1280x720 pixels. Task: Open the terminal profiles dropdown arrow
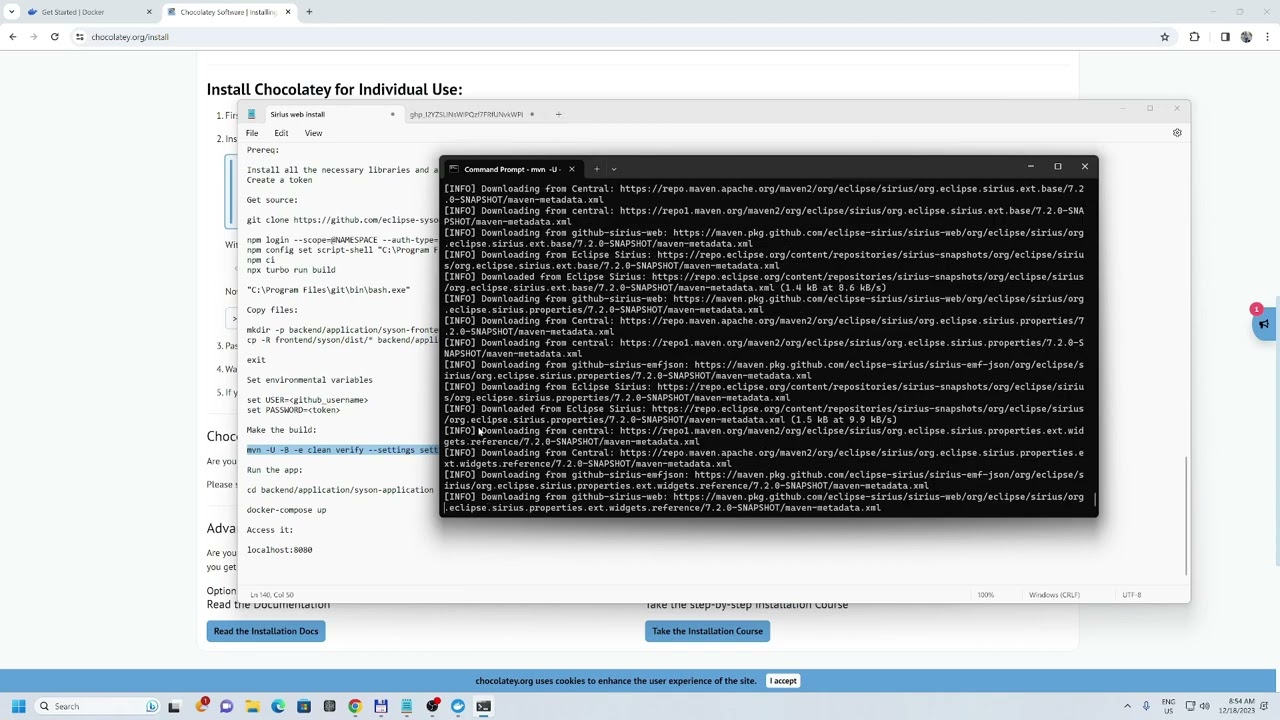point(614,169)
